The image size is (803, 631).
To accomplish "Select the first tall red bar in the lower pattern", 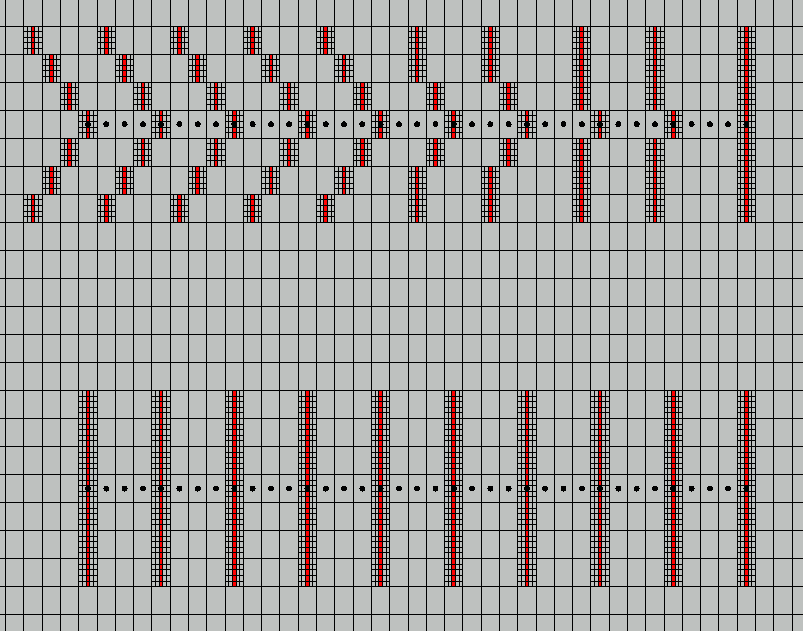I will (x=88, y=489).
